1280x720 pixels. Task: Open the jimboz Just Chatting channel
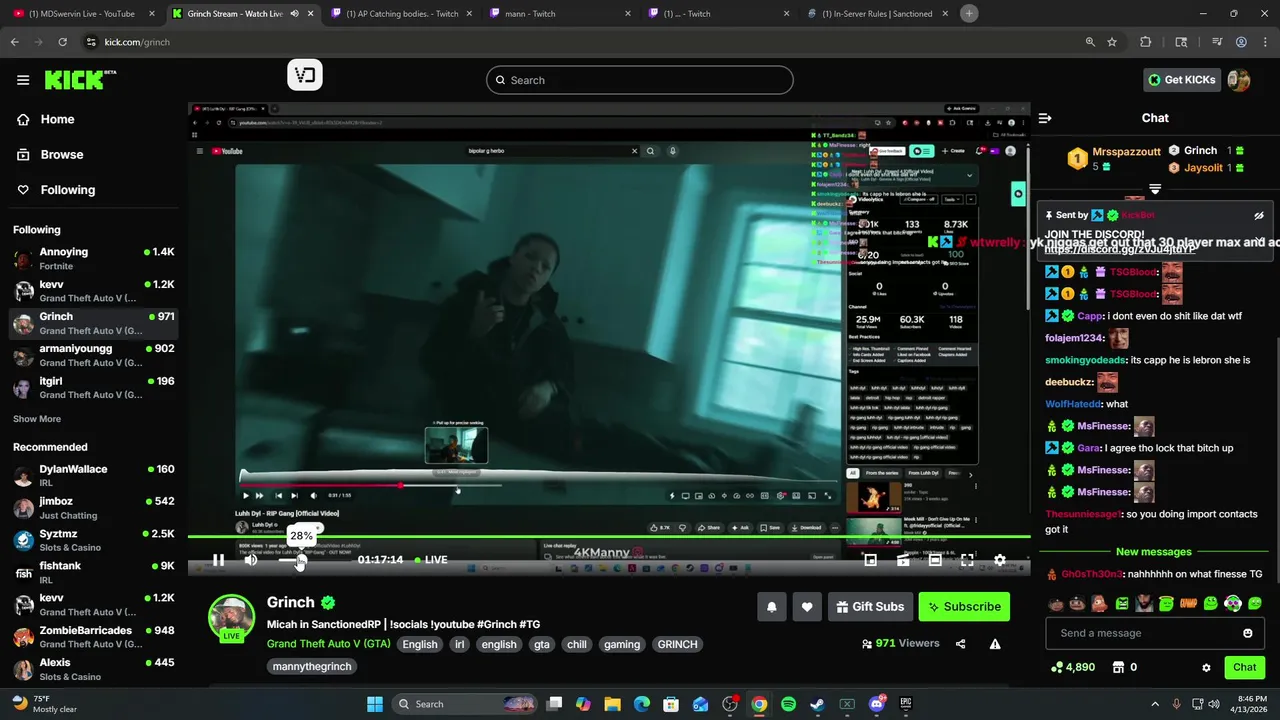click(x=94, y=507)
